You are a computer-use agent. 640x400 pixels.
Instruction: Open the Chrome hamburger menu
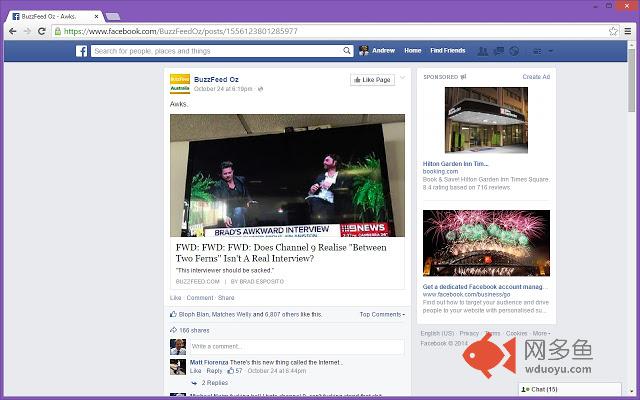tap(628, 31)
